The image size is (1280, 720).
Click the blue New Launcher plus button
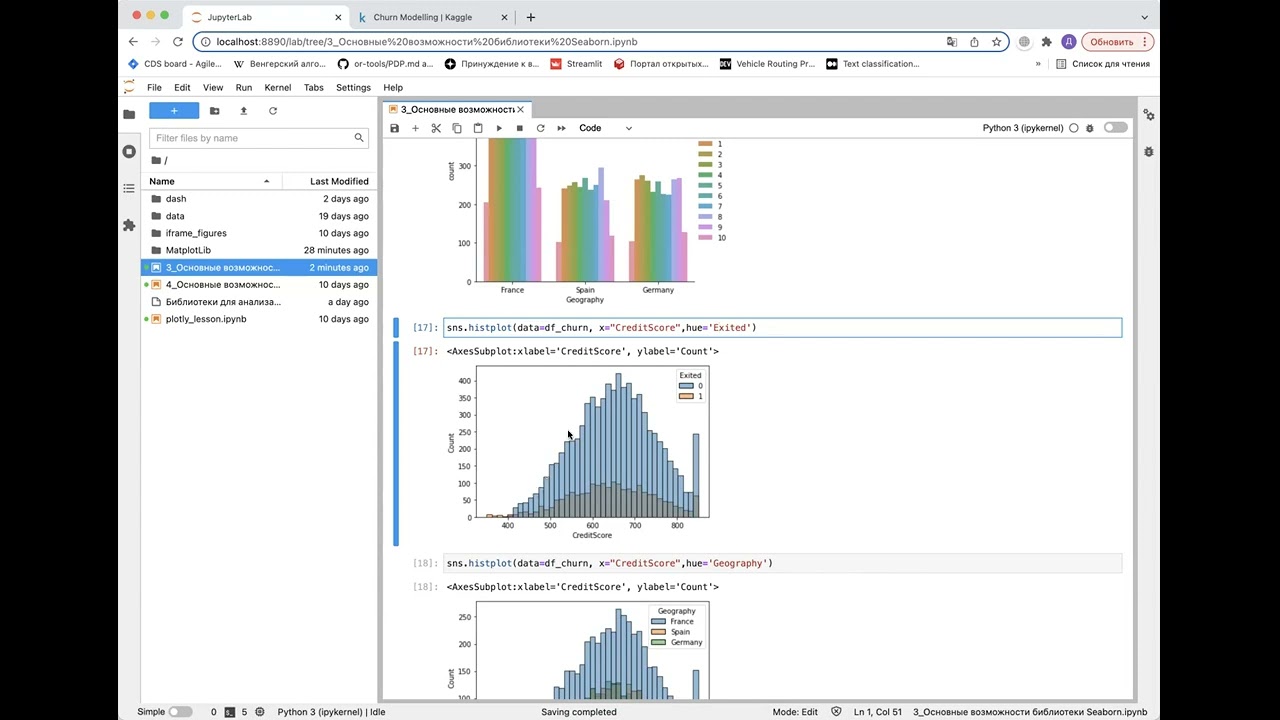click(x=174, y=111)
